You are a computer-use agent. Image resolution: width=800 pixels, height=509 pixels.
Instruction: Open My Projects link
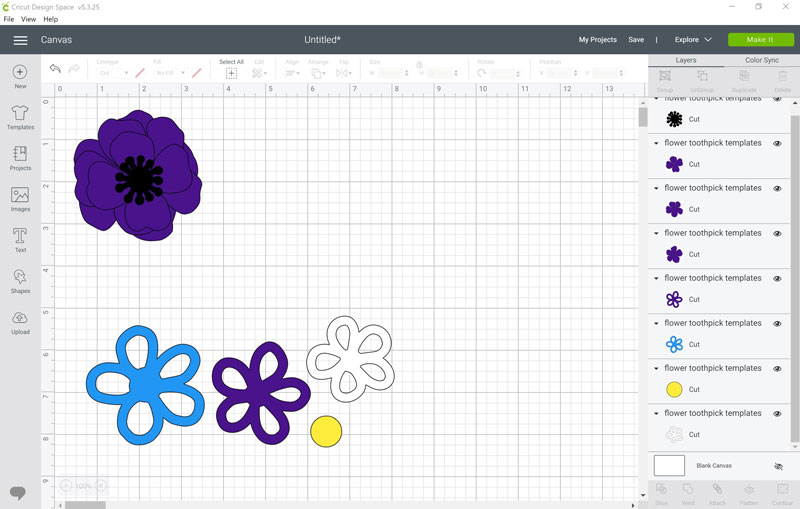point(597,40)
